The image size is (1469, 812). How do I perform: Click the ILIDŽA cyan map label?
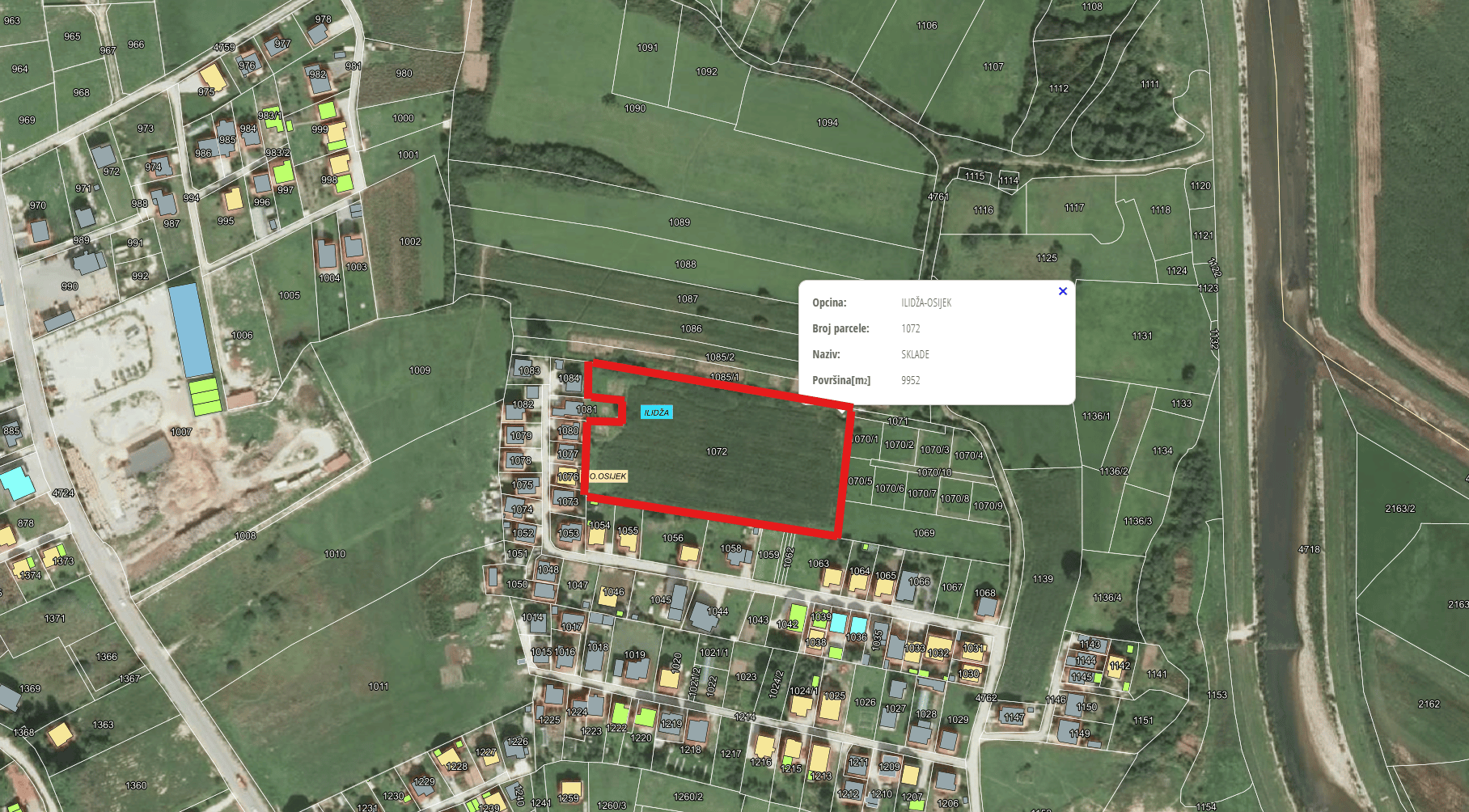click(x=656, y=412)
